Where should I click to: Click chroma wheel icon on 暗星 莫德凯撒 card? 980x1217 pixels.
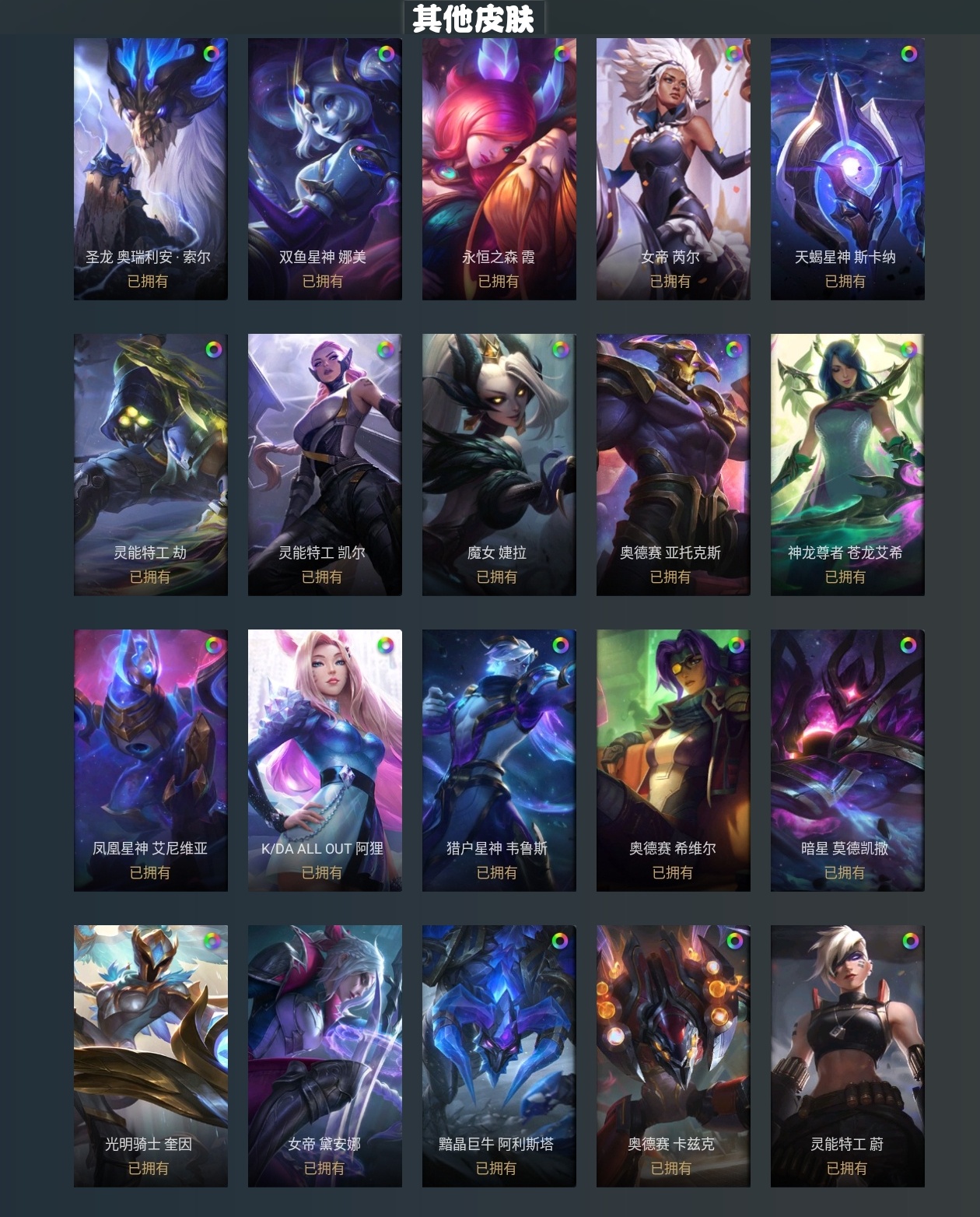point(908,645)
